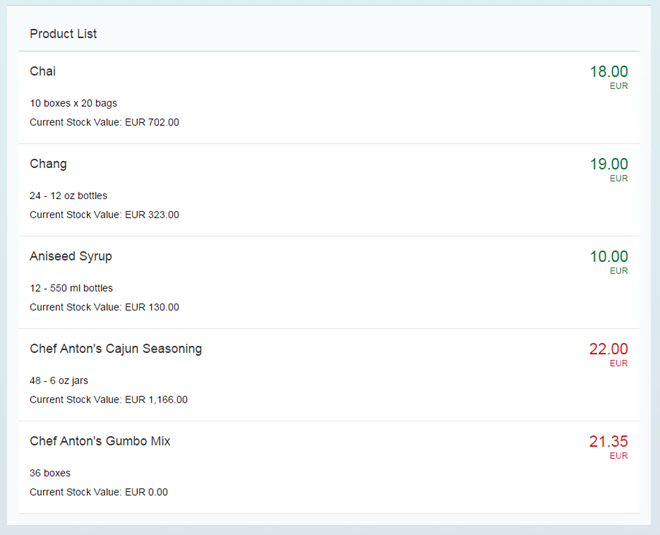Click the stock value EUR 1,166.00
660x535 pixels.
(x=108, y=400)
